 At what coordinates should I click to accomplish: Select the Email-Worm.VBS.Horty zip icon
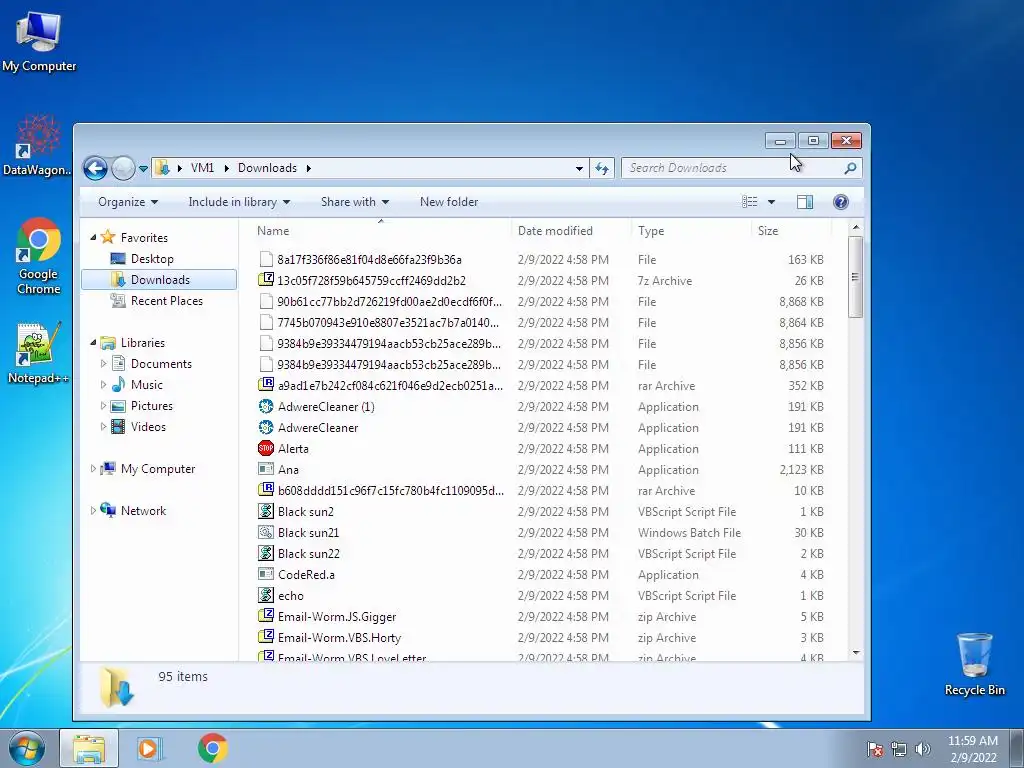point(266,637)
